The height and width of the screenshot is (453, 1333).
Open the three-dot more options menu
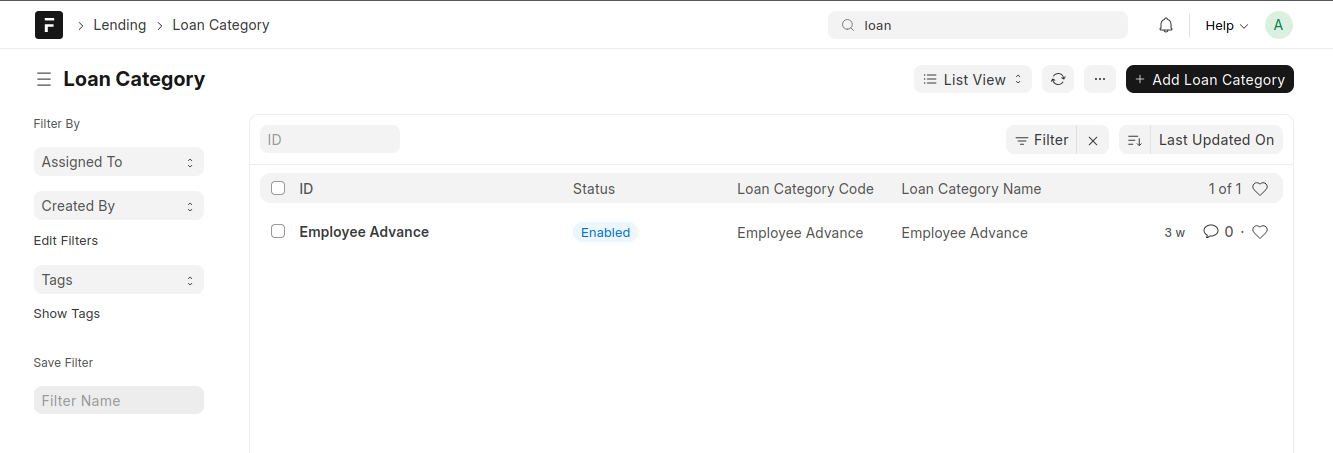pos(1100,79)
